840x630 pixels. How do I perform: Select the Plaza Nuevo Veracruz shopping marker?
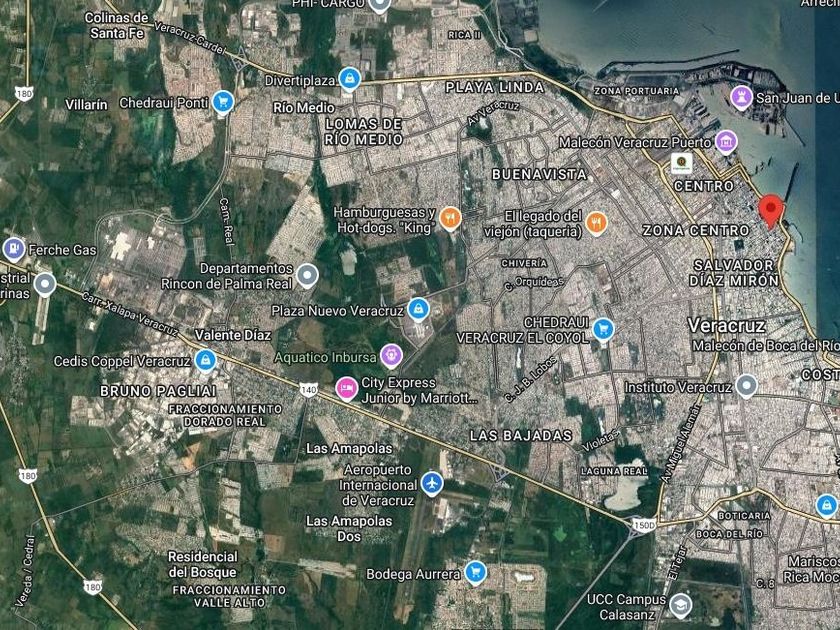(x=418, y=309)
